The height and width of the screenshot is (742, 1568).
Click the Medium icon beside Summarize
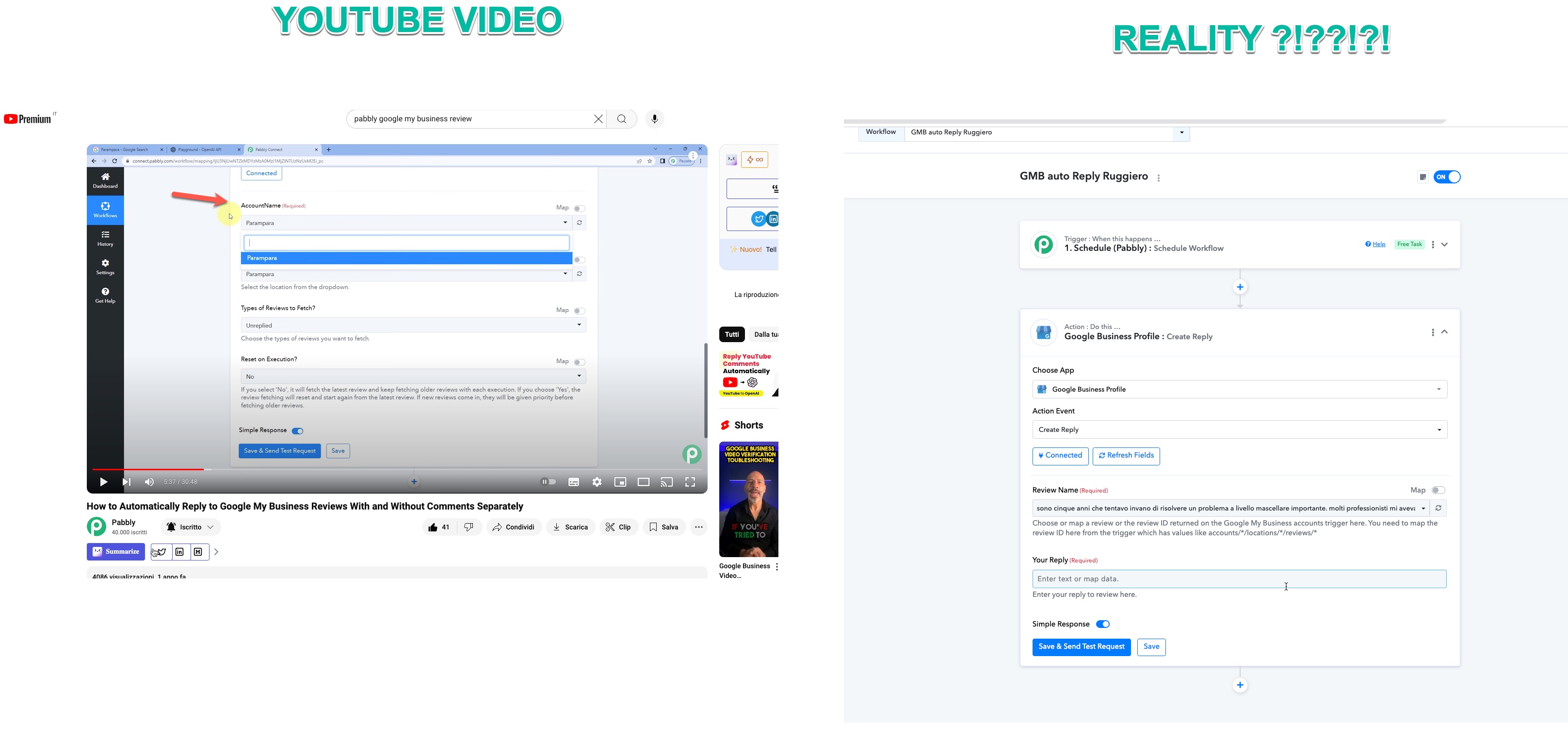point(198,552)
